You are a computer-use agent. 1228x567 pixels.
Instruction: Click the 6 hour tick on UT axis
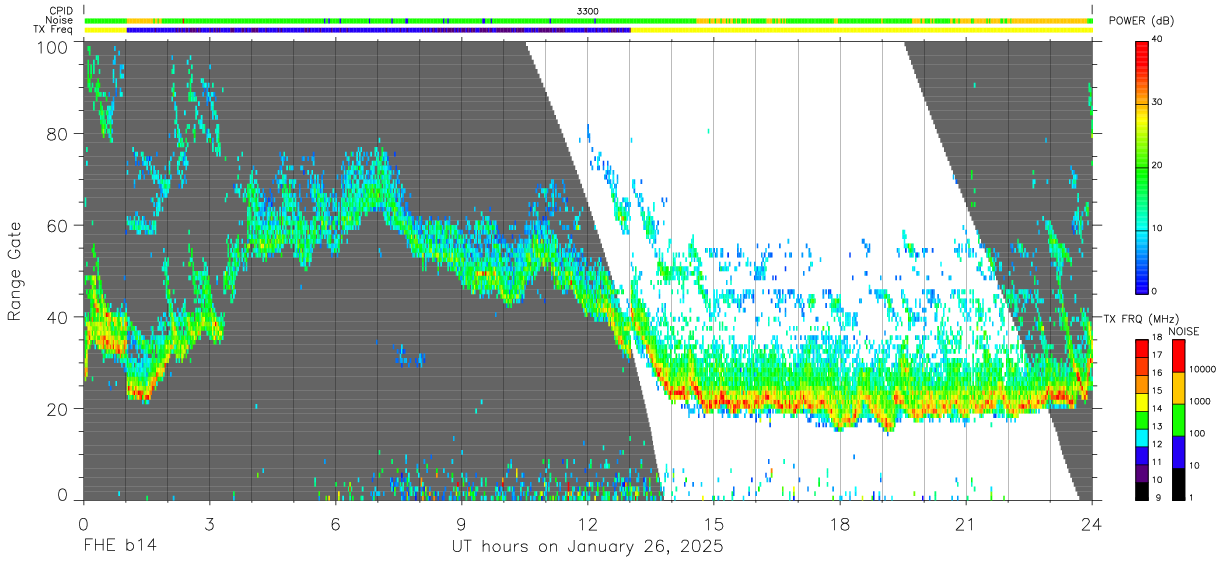click(x=335, y=522)
